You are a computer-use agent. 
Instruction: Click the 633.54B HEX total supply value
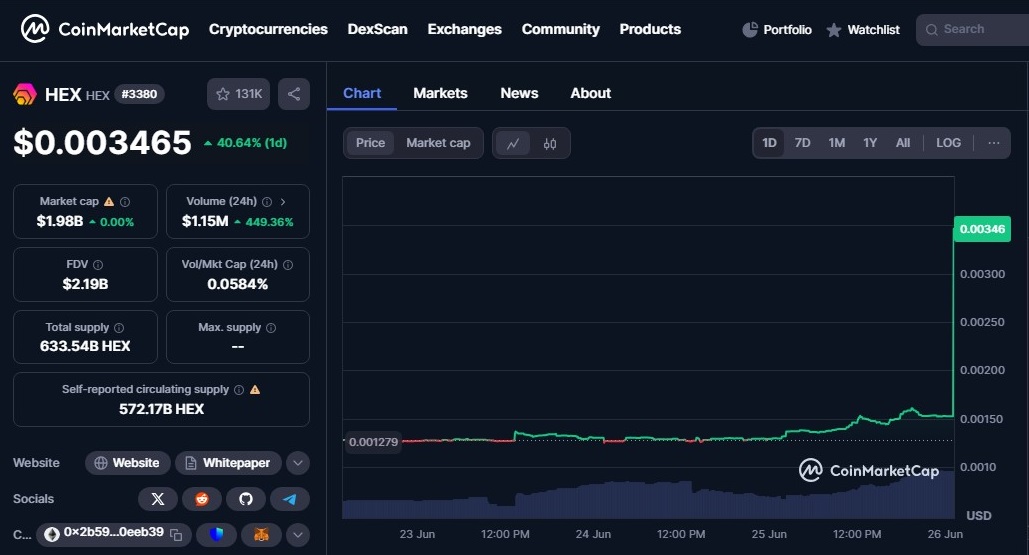(x=85, y=346)
